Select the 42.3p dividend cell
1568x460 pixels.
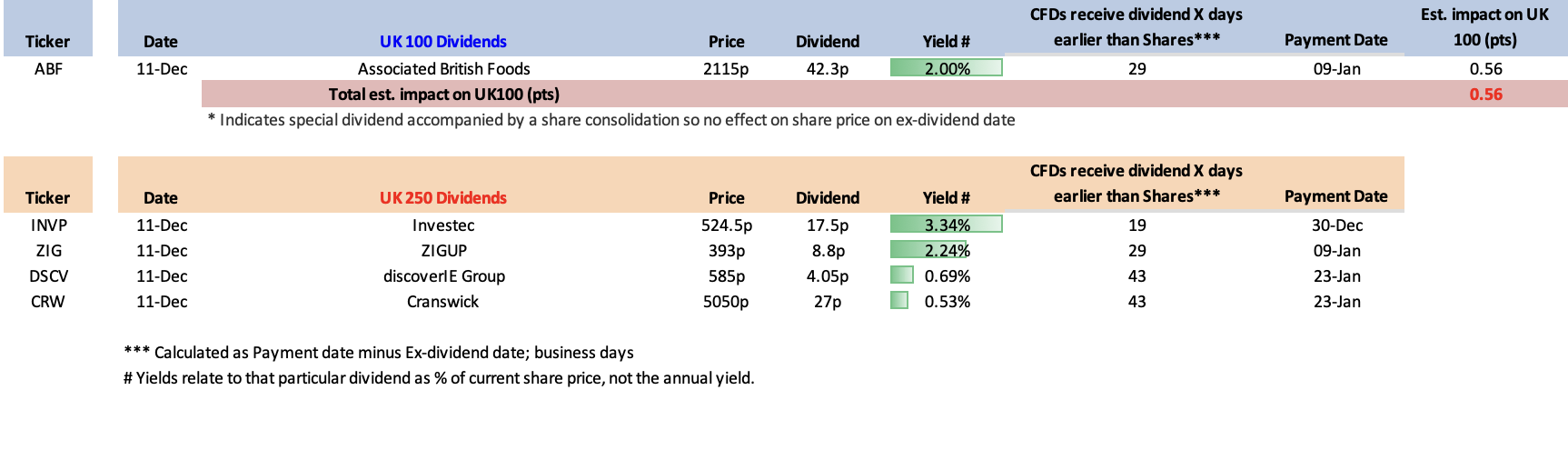tap(827, 69)
